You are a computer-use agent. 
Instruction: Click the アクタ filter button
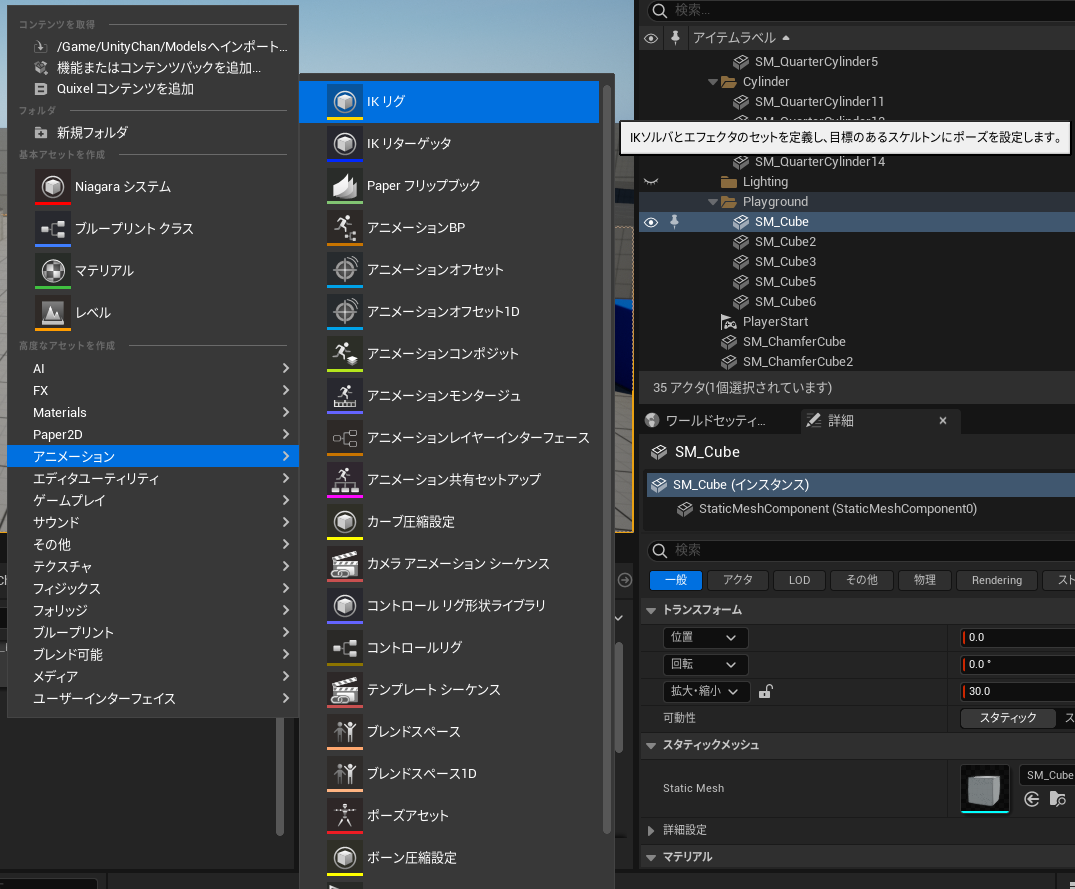click(x=738, y=580)
